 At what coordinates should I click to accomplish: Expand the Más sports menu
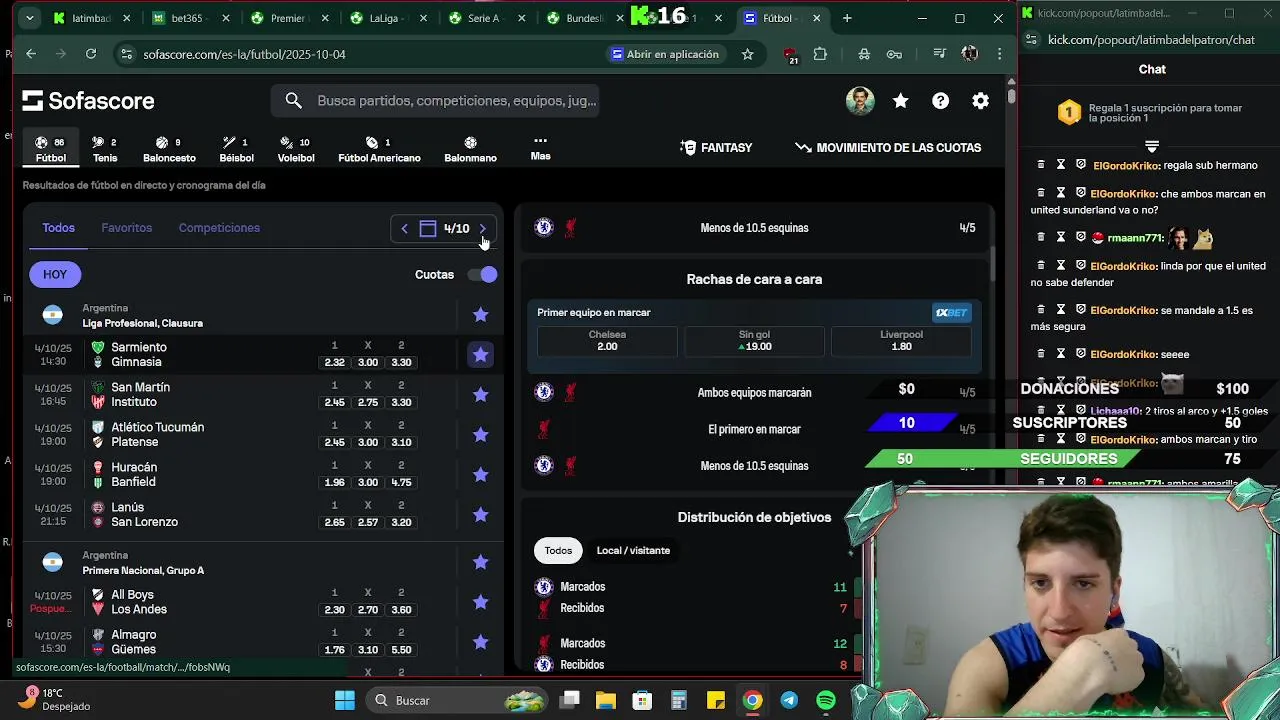540,149
